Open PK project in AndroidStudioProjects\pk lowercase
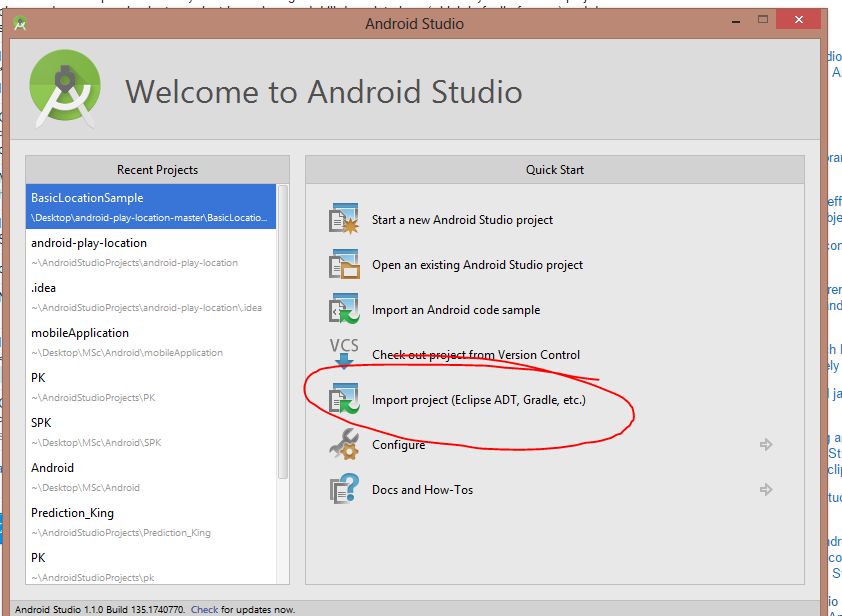 151,565
